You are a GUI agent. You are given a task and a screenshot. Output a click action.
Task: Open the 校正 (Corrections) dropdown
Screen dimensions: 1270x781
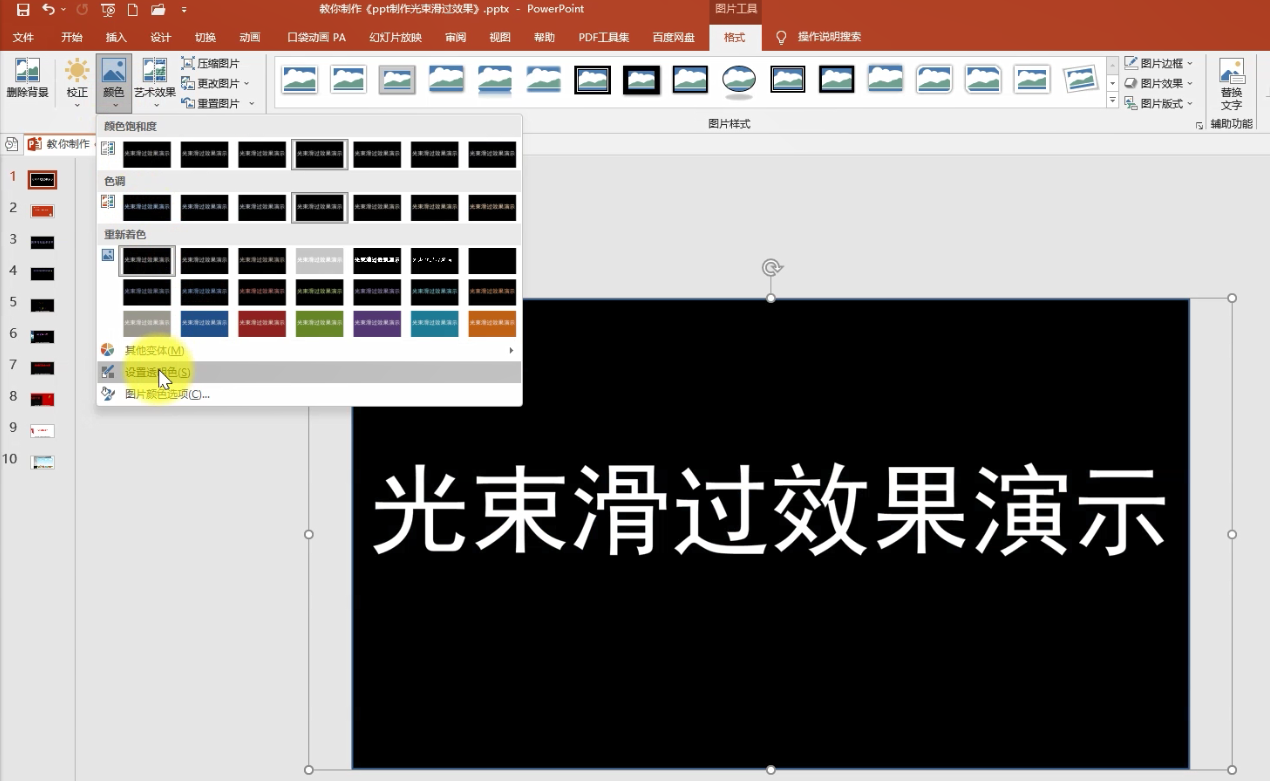click(77, 82)
